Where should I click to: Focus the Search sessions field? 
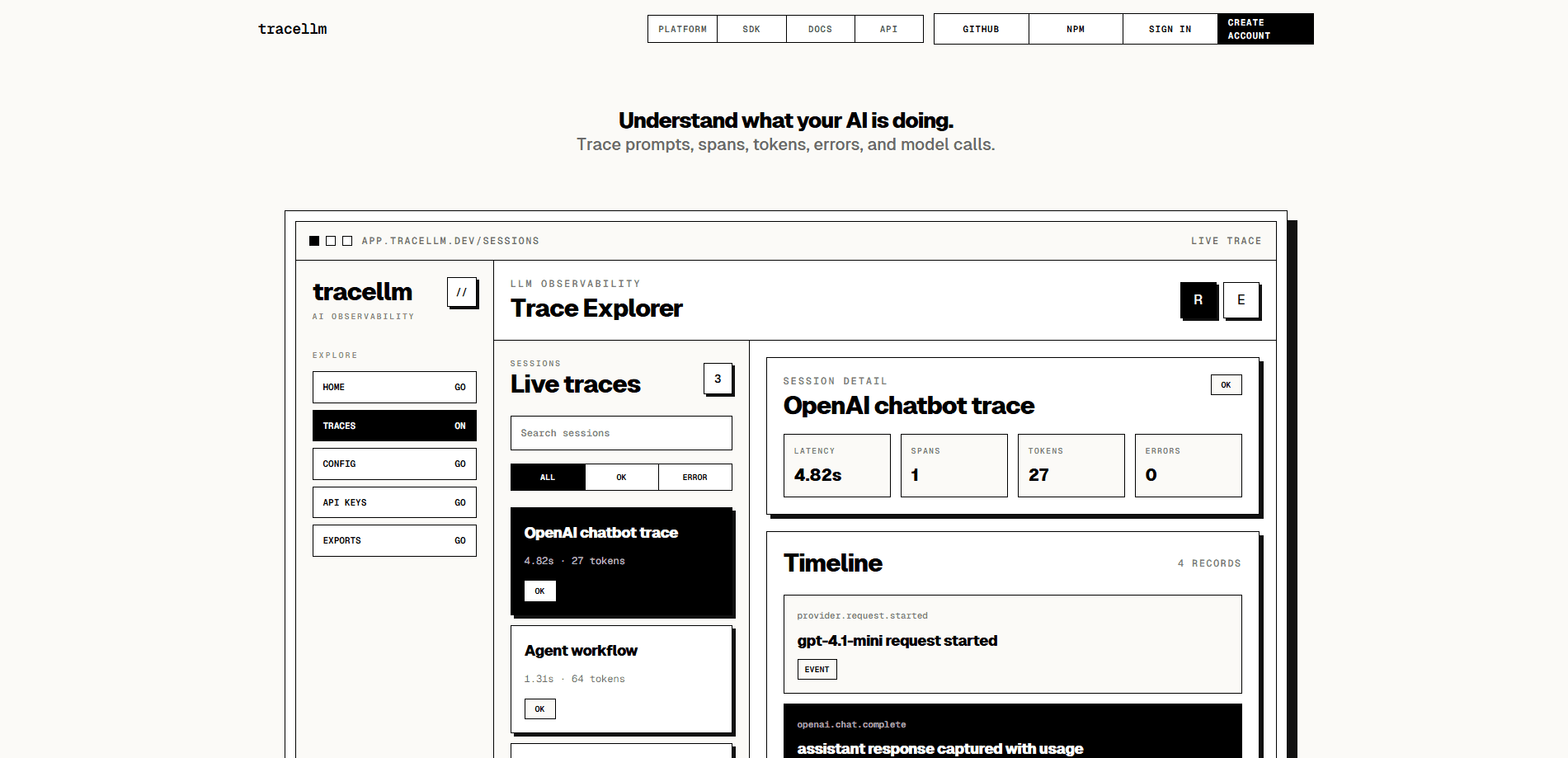tap(621, 433)
